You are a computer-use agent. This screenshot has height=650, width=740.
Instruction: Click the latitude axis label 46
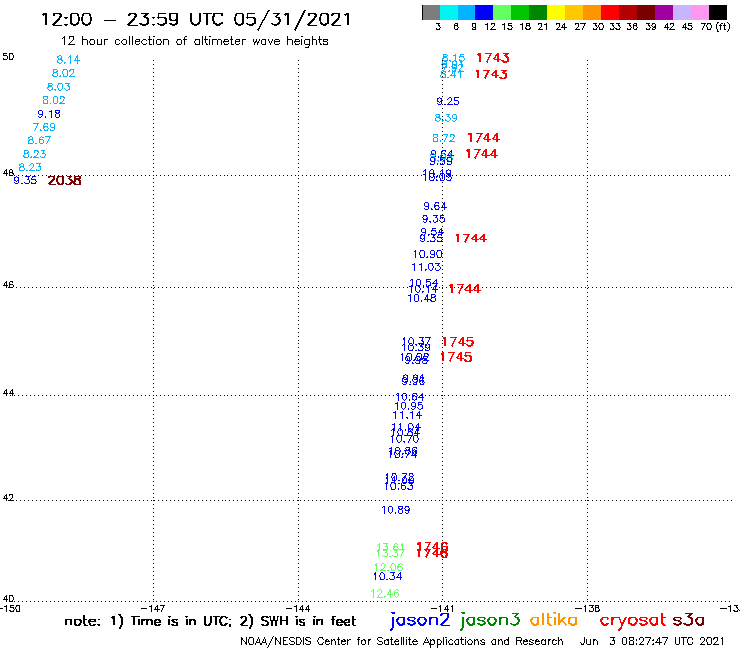(x=8, y=285)
